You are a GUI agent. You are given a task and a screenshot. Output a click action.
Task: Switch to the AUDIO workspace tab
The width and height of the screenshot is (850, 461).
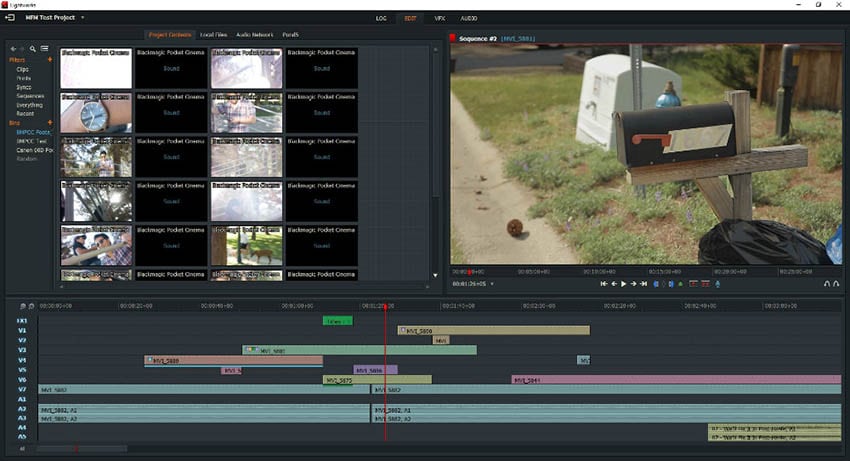tap(469, 18)
